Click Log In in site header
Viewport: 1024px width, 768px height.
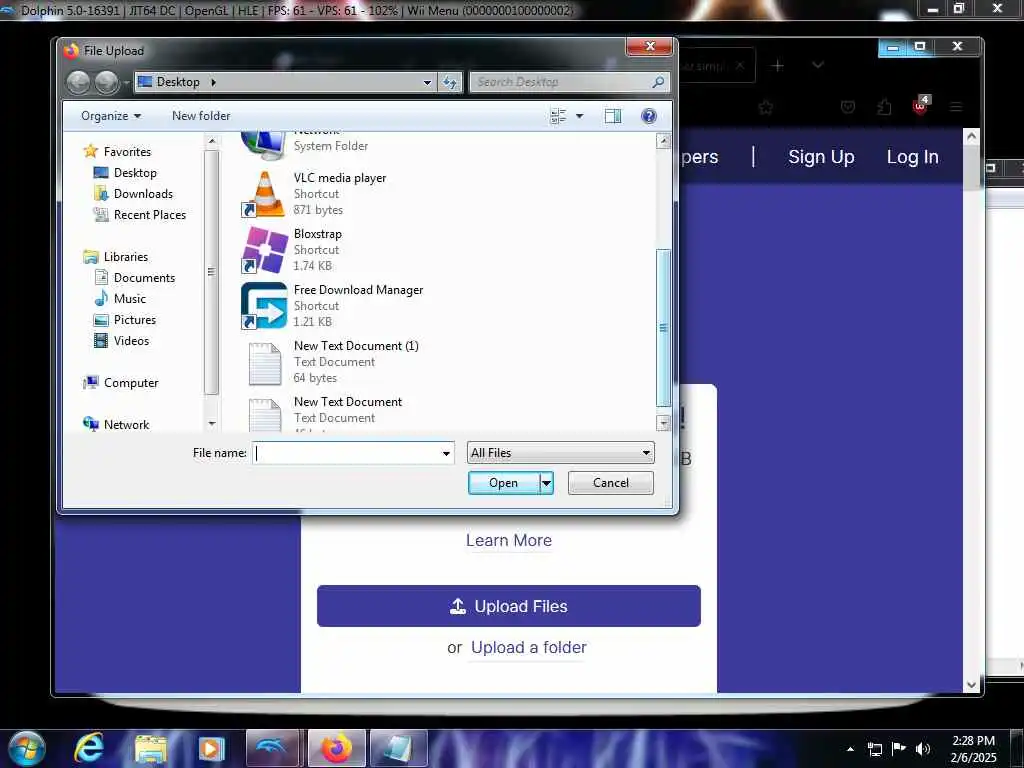pyautogui.click(x=912, y=157)
